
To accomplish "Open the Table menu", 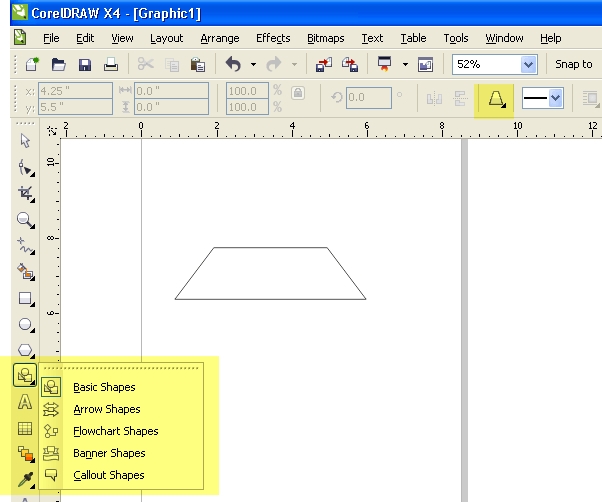I will click(413, 38).
